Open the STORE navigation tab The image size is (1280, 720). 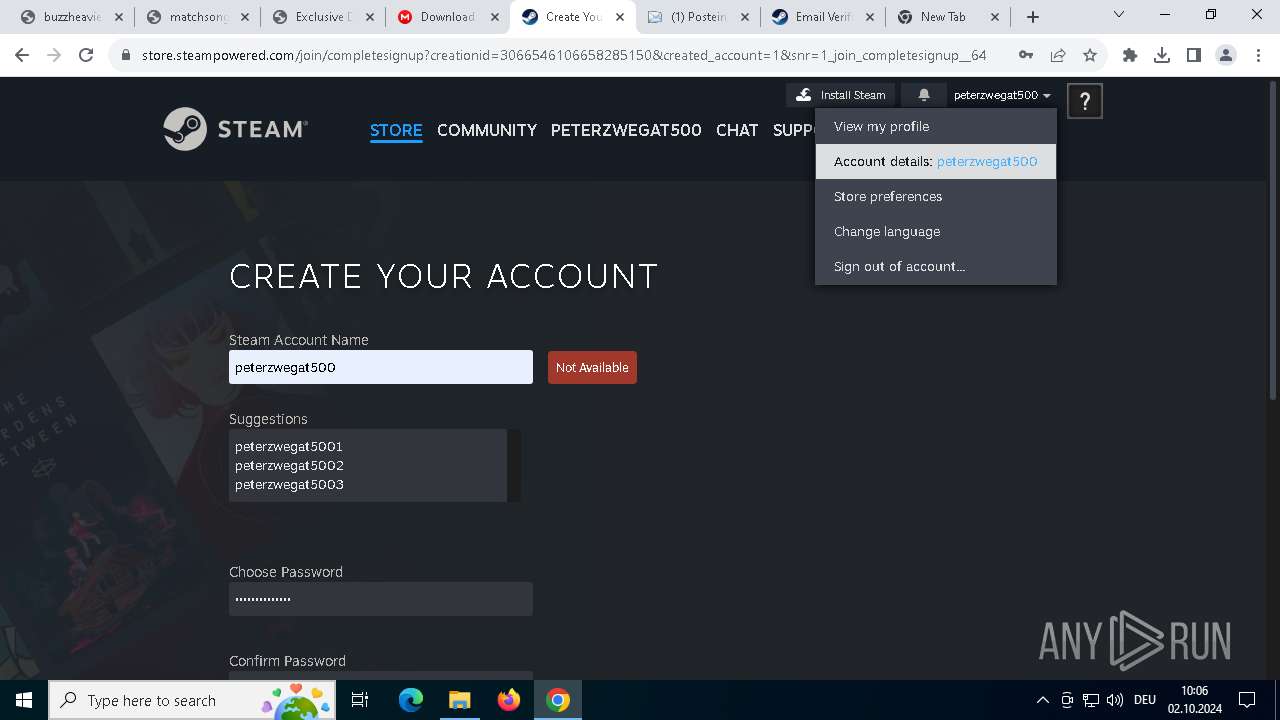coord(396,130)
